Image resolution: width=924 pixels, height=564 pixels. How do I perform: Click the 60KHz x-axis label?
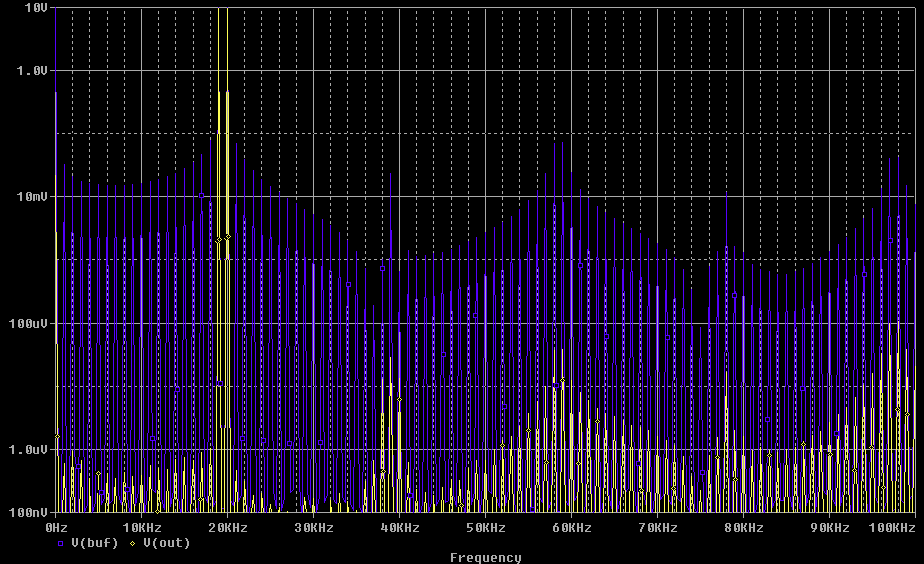coord(571,527)
